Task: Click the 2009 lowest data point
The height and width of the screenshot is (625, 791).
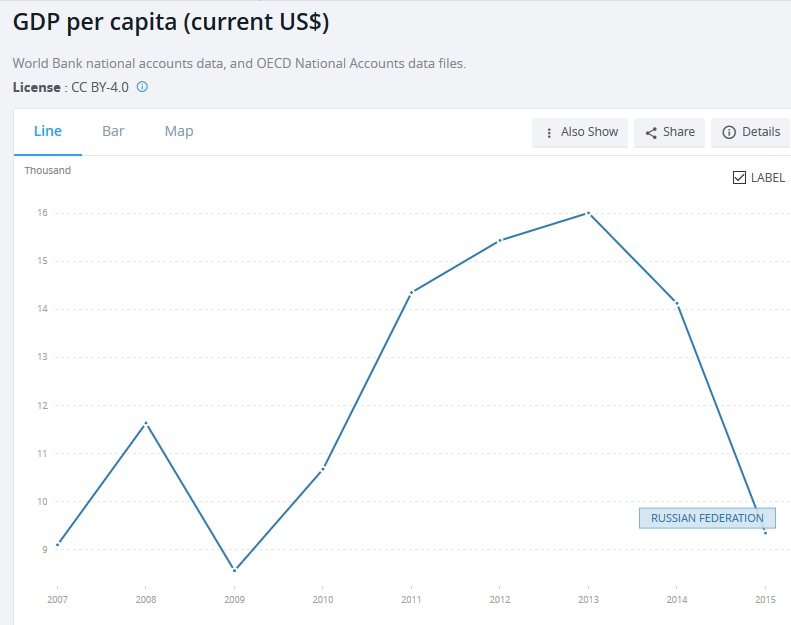Action: tap(235, 571)
